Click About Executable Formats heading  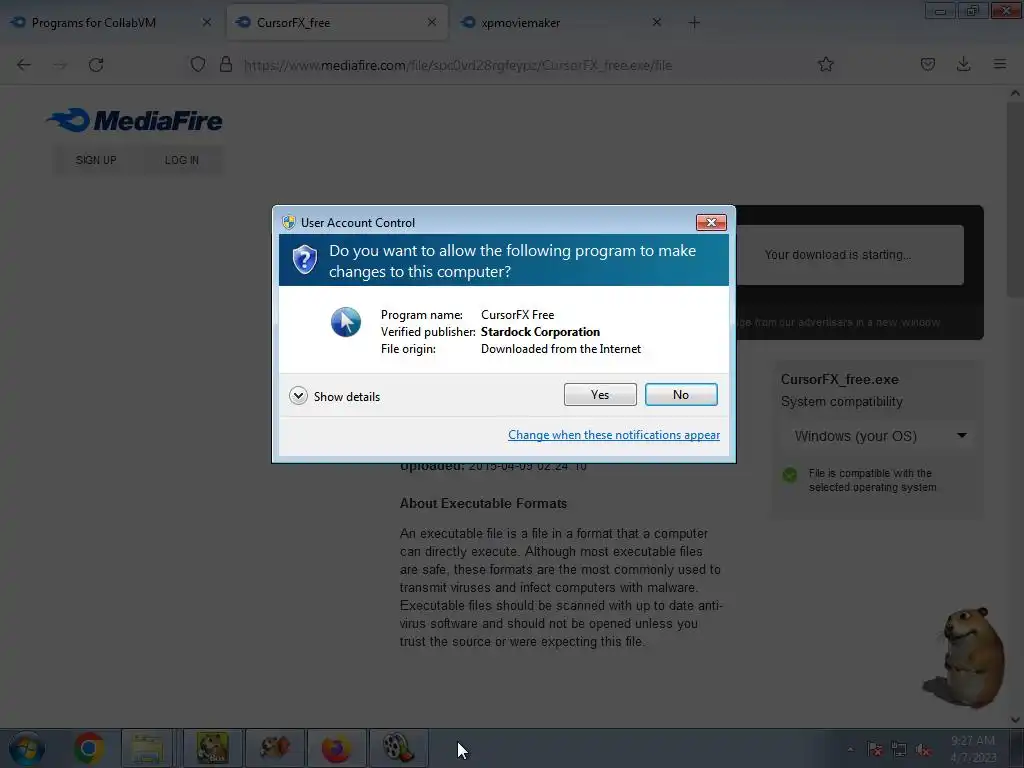coord(483,504)
